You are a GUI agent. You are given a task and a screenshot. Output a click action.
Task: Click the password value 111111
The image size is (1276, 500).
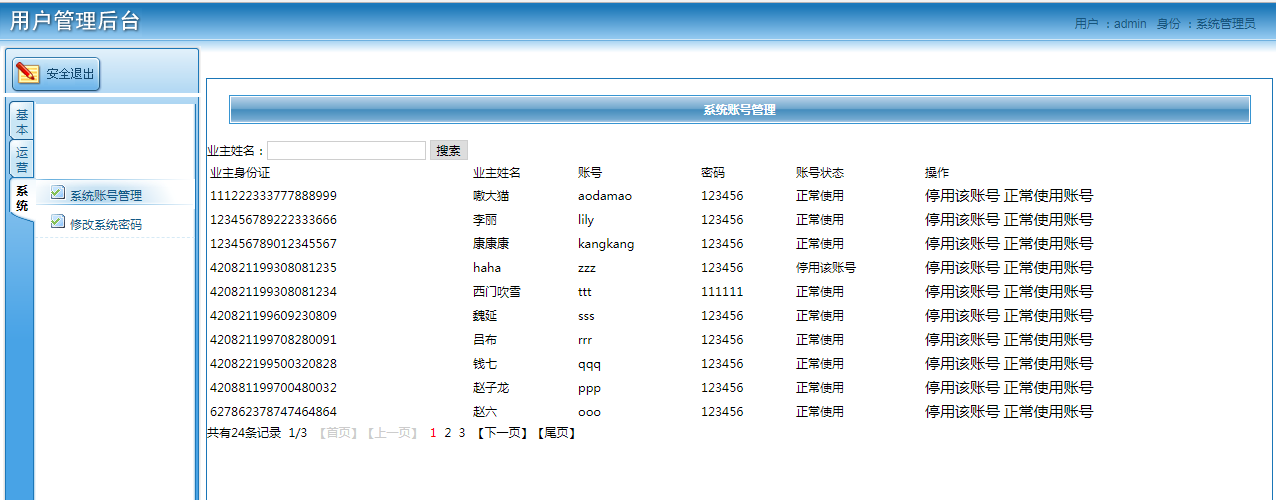(x=722, y=291)
